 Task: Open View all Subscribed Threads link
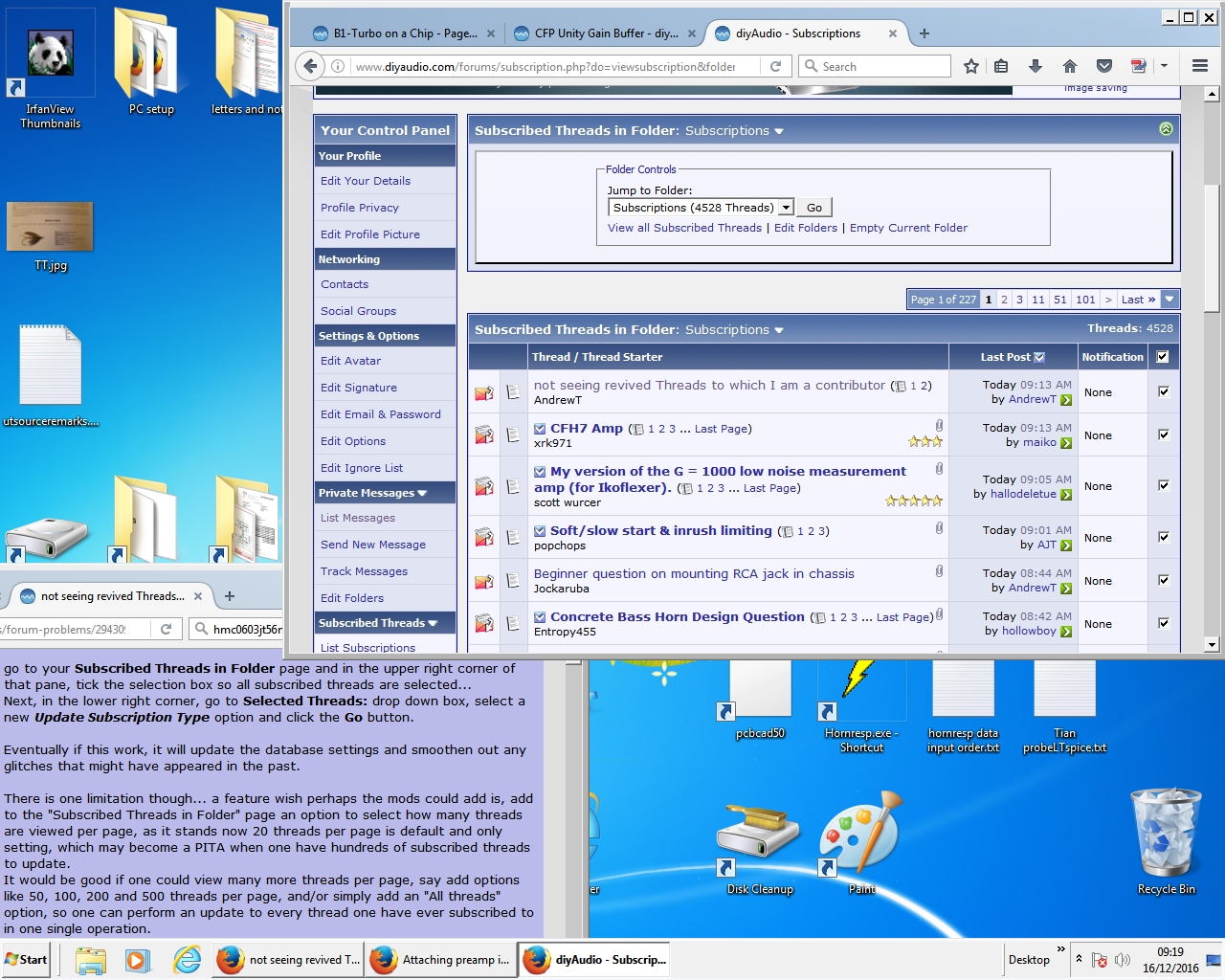(684, 228)
